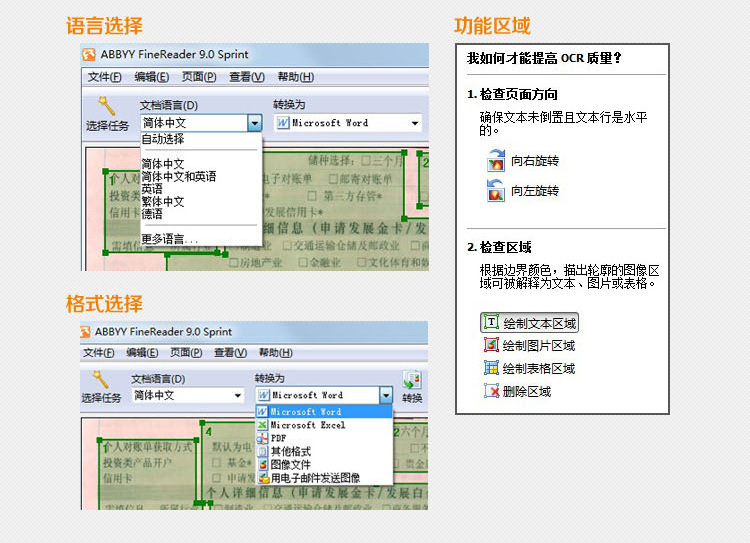Pick 简体中文和英语 from the language list
The image size is (750, 543).
[x=178, y=176]
